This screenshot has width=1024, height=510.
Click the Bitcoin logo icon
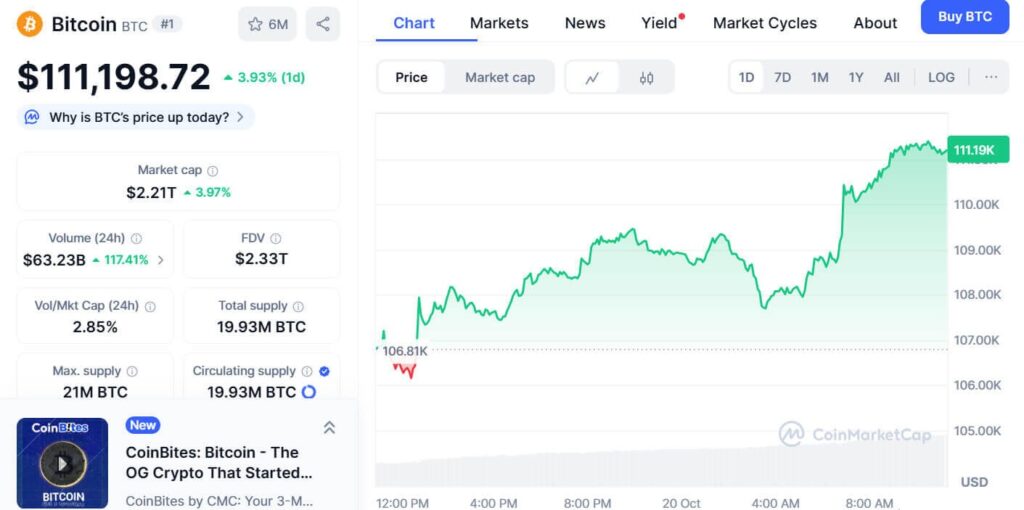coord(30,24)
